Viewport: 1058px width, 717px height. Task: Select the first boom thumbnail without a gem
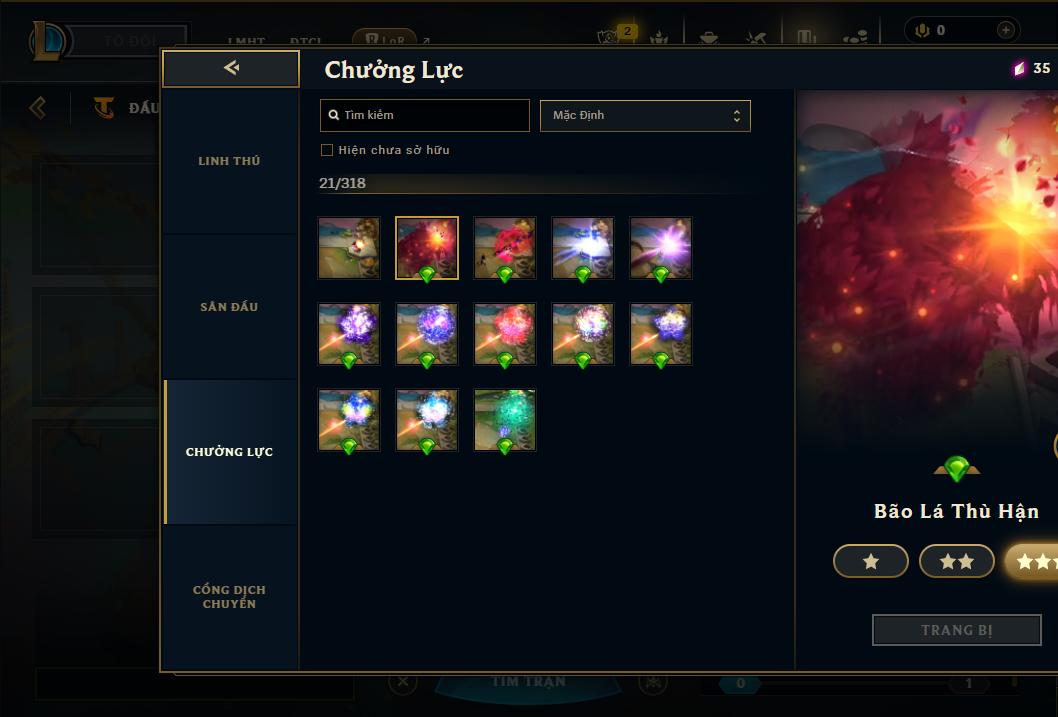(349, 248)
